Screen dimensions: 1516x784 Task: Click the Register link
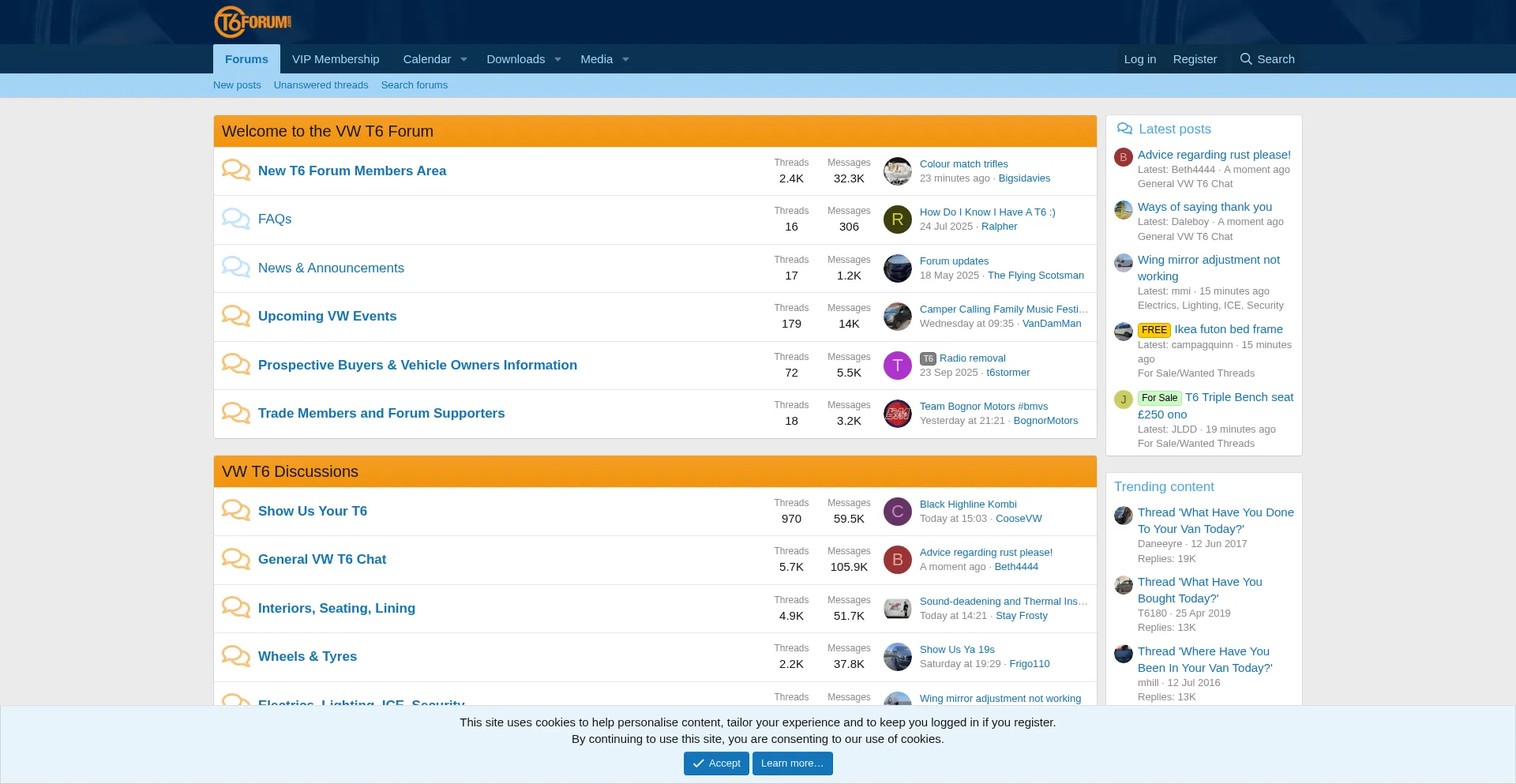point(1195,59)
